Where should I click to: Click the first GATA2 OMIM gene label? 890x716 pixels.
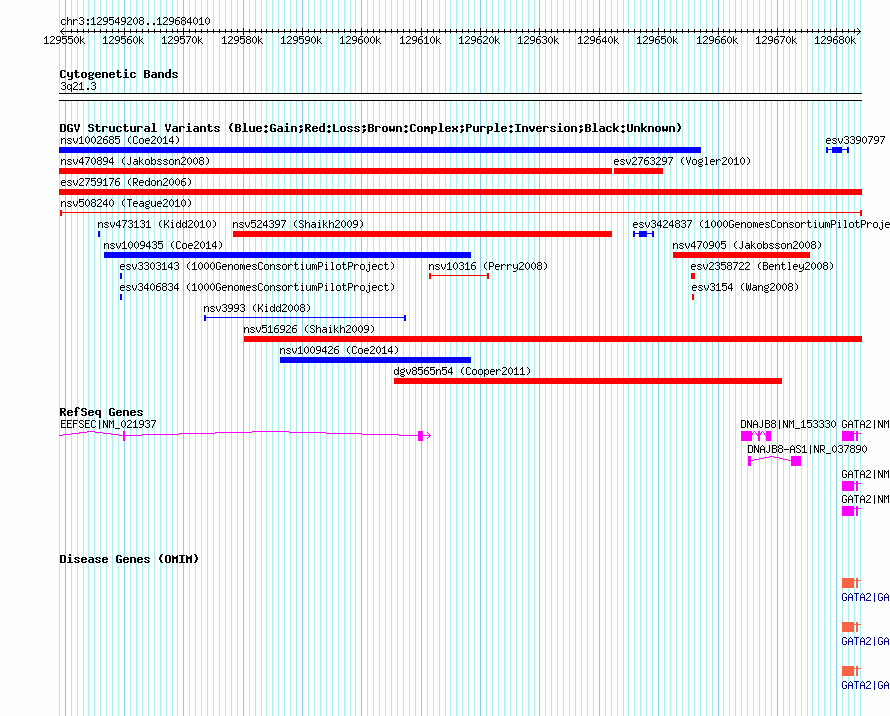(x=865, y=597)
